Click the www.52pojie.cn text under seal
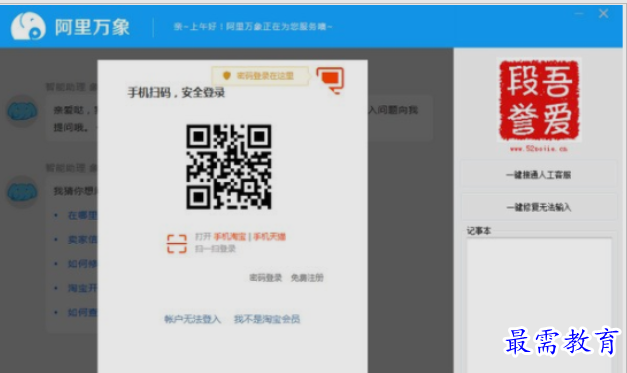The width and height of the screenshot is (627, 373). click(539, 149)
